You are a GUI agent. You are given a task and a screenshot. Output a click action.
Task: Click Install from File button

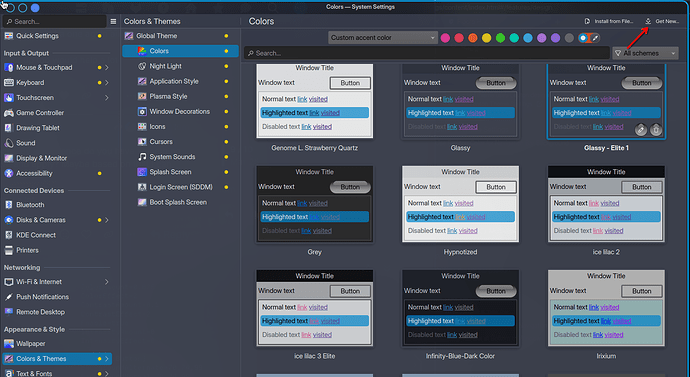(609, 21)
